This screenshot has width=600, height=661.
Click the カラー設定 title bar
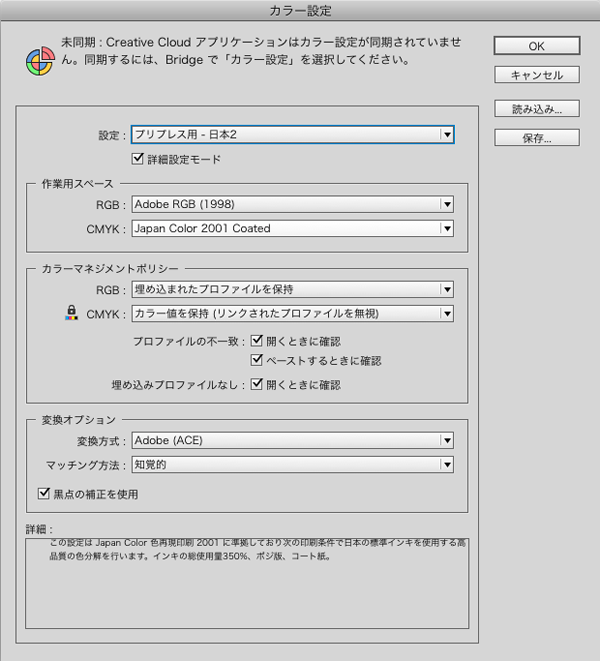tap(300, 10)
